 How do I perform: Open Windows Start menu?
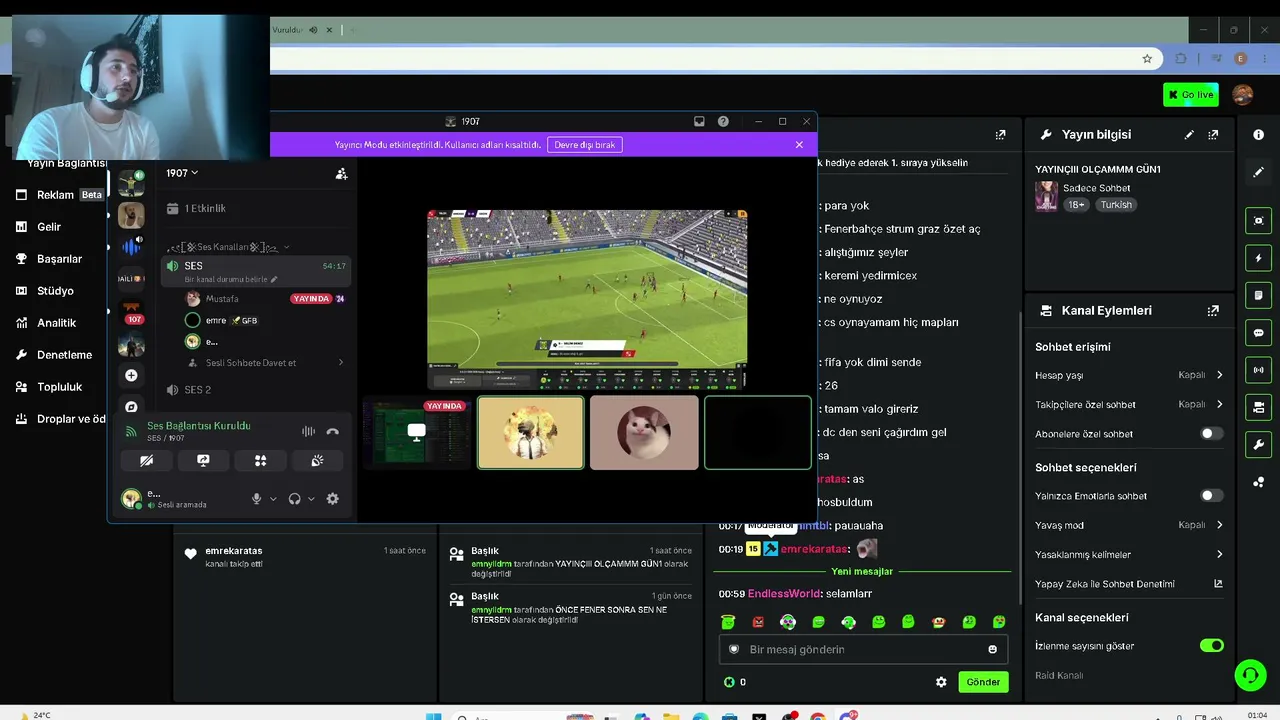[x=433, y=717]
